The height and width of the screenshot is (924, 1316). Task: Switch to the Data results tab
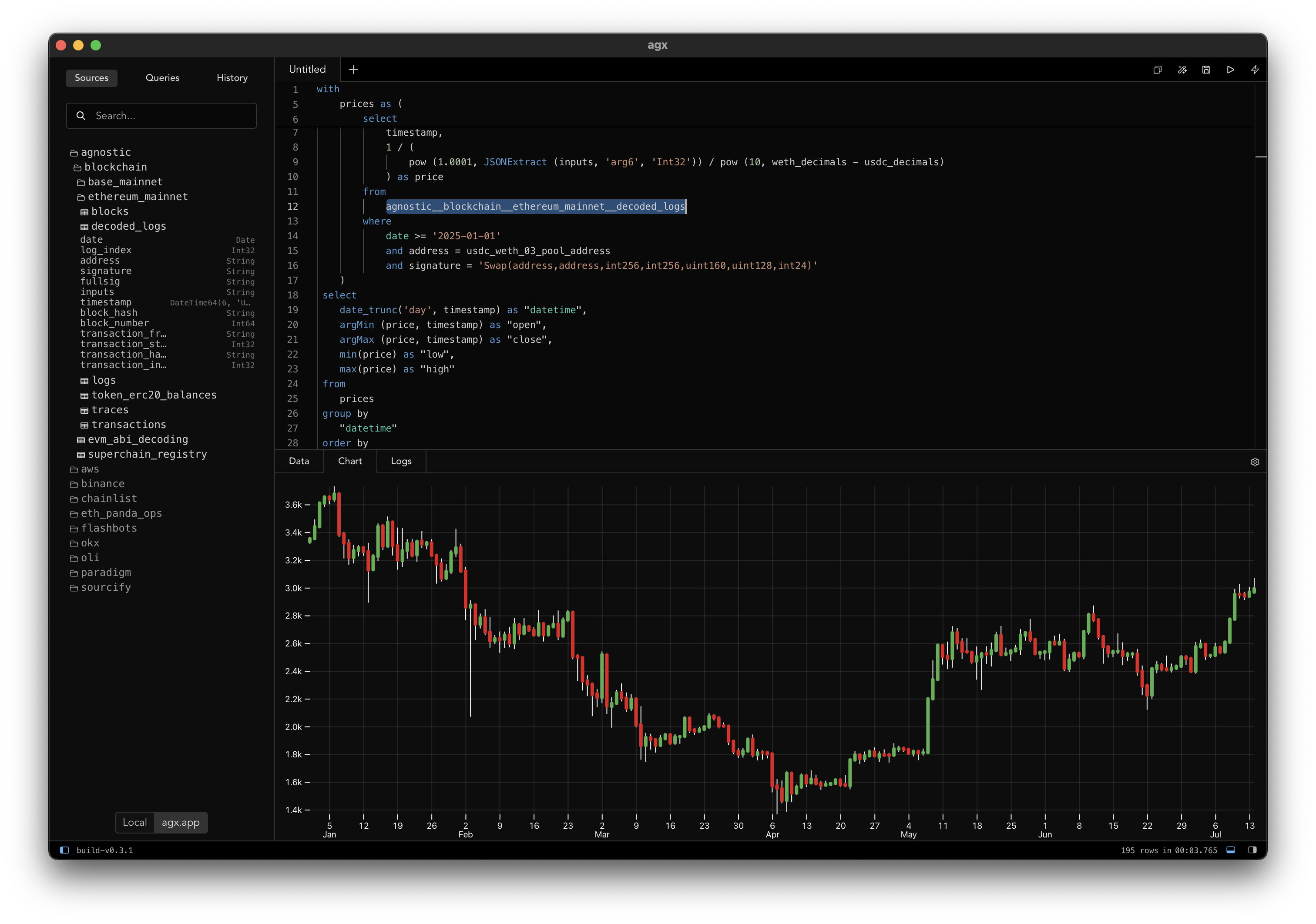coord(299,461)
